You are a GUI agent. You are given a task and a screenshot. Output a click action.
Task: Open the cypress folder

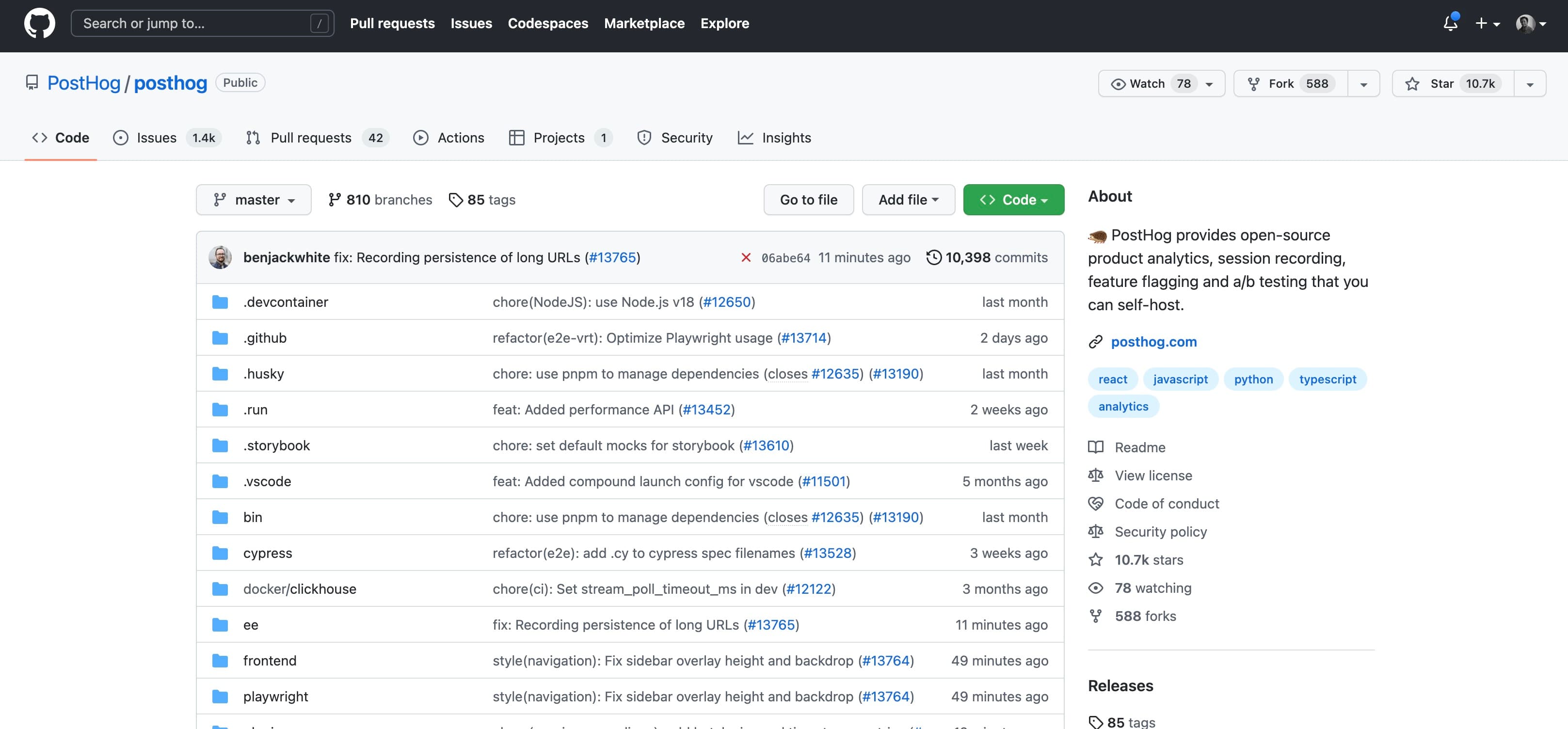pyautogui.click(x=268, y=553)
